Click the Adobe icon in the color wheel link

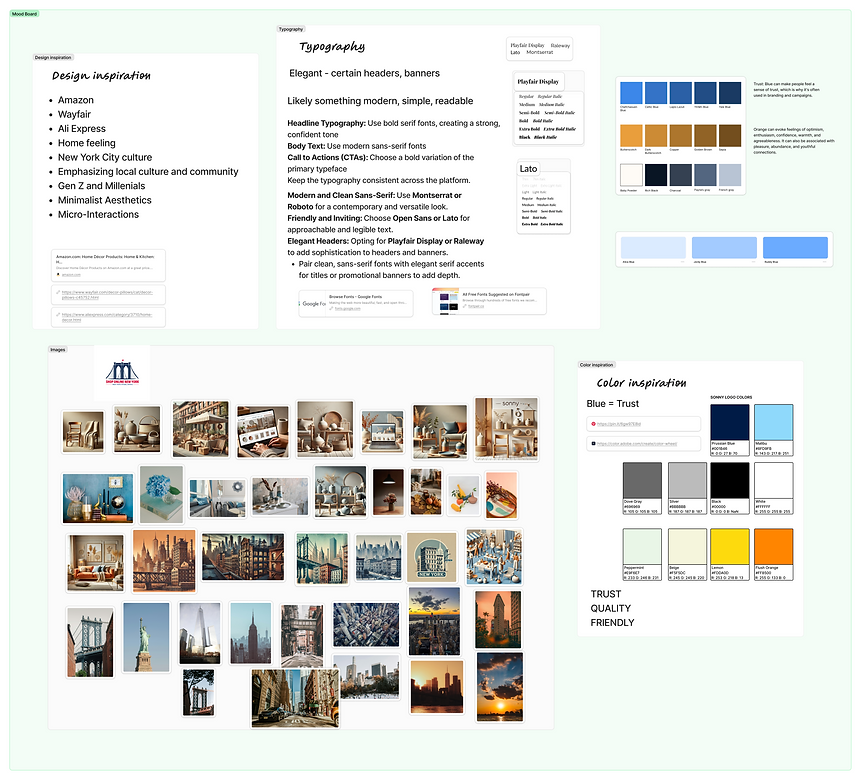click(x=594, y=443)
